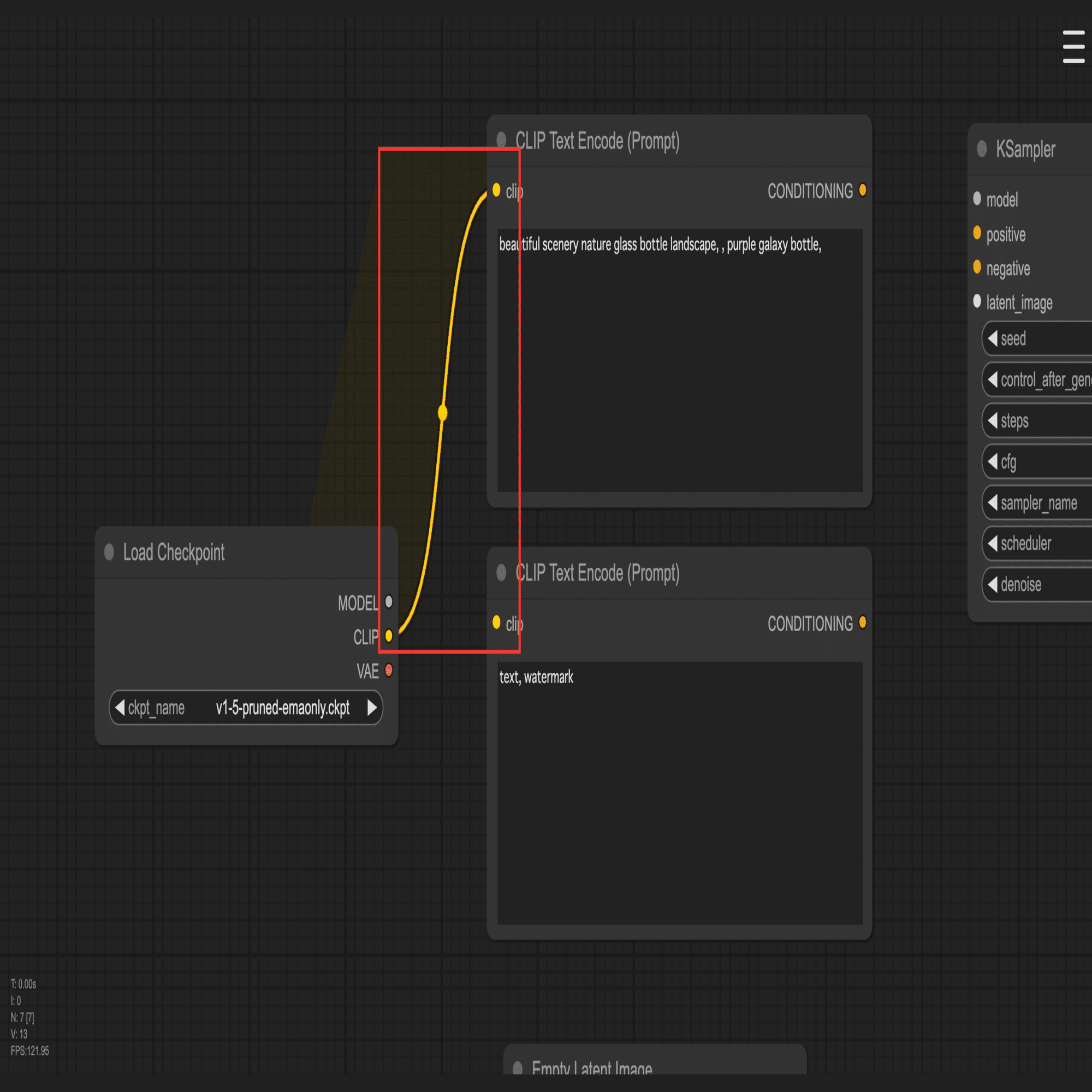Screen dimensions: 1092x1092
Task: Click the KSampler model input slot
Action: point(977,198)
